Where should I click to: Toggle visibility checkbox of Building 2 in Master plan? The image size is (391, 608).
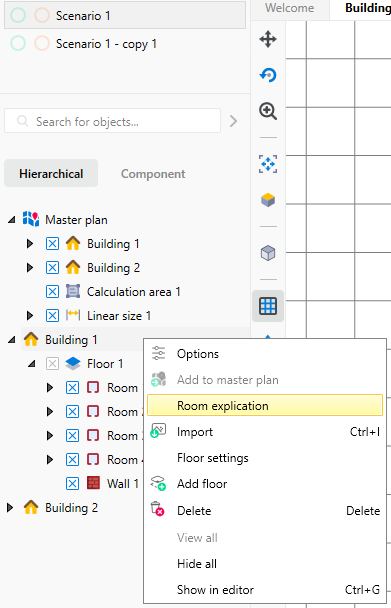52,268
